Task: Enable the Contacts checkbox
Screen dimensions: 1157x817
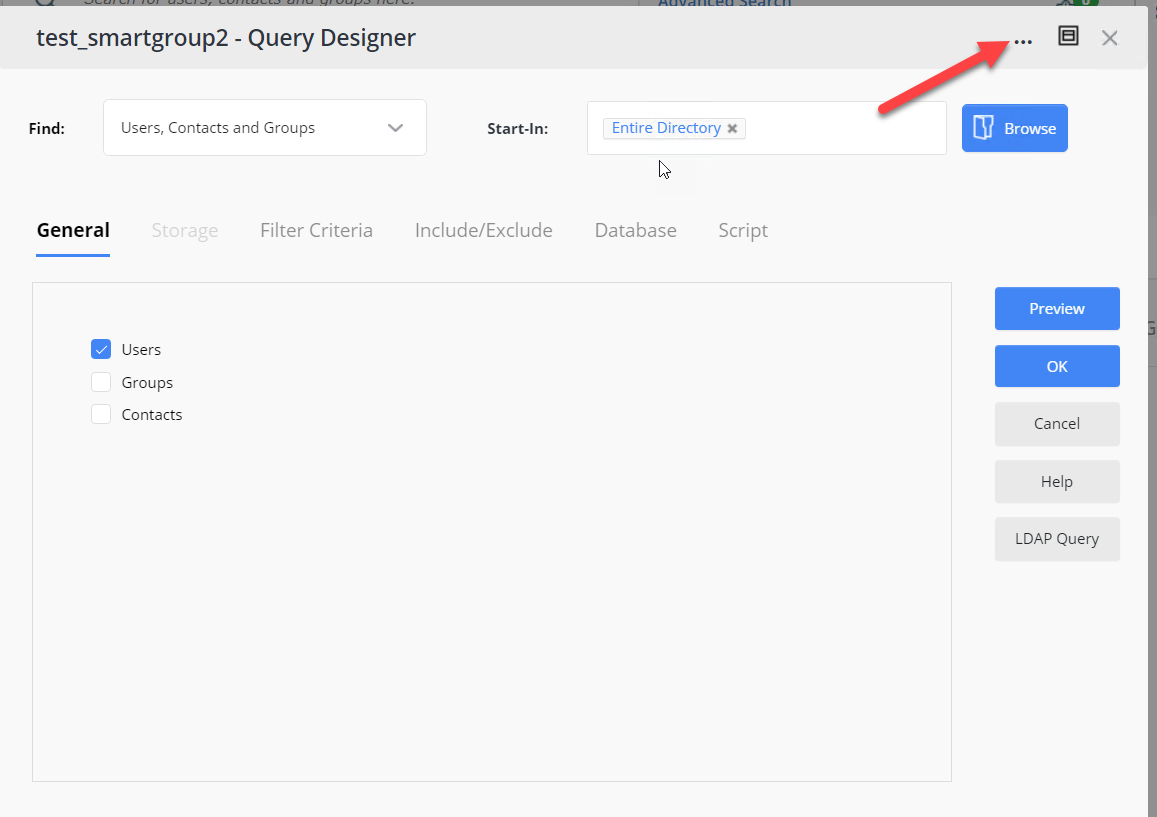Action: [101, 414]
